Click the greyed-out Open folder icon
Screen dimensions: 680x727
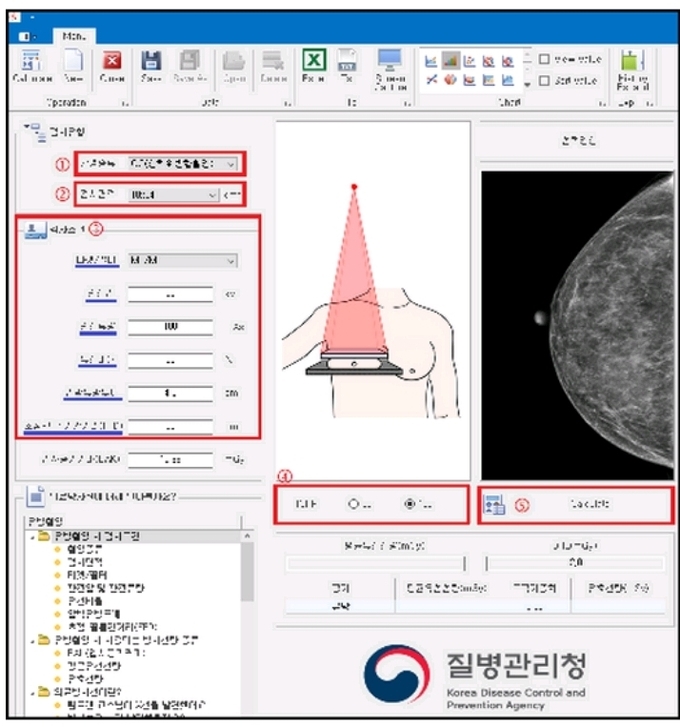tap(234, 61)
